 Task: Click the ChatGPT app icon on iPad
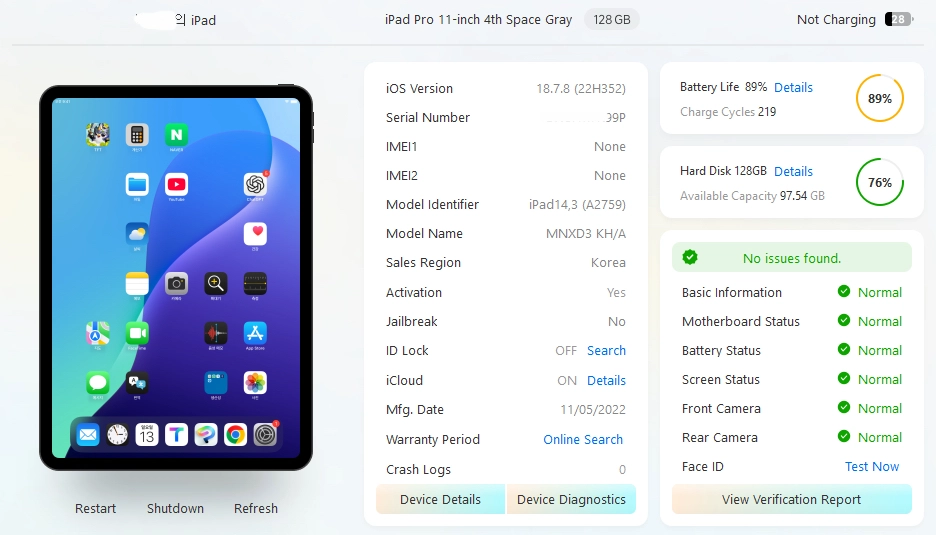(x=255, y=185)
